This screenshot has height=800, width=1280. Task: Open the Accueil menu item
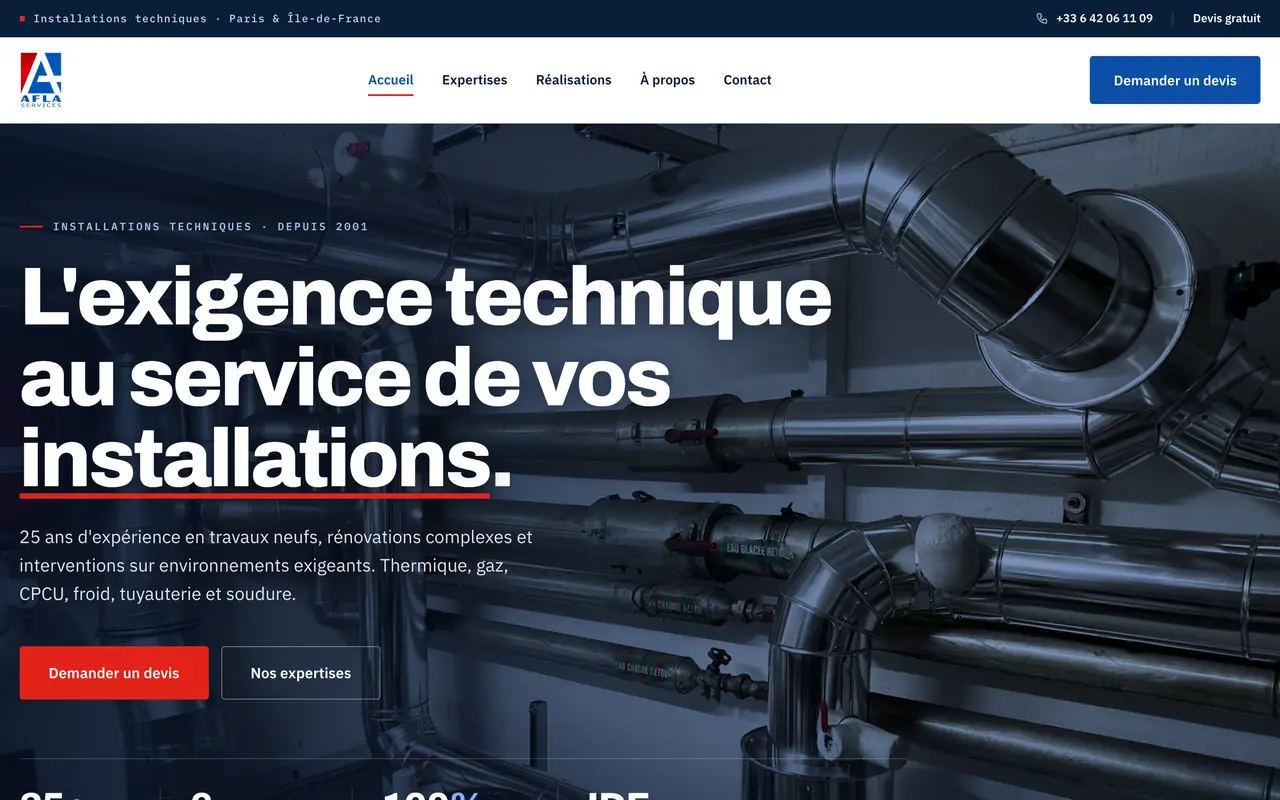390,80
